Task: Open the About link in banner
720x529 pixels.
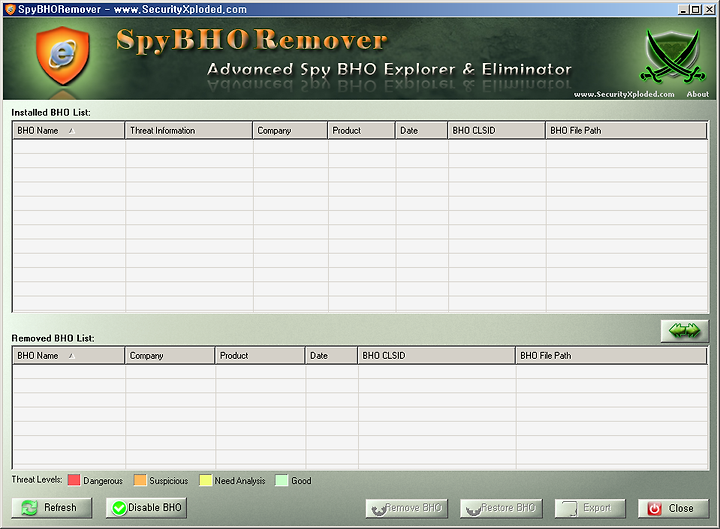Action: coord(698,94)
